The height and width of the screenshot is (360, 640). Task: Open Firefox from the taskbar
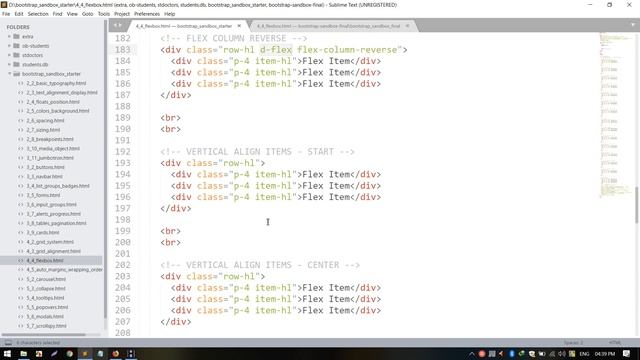click(116, 353)
